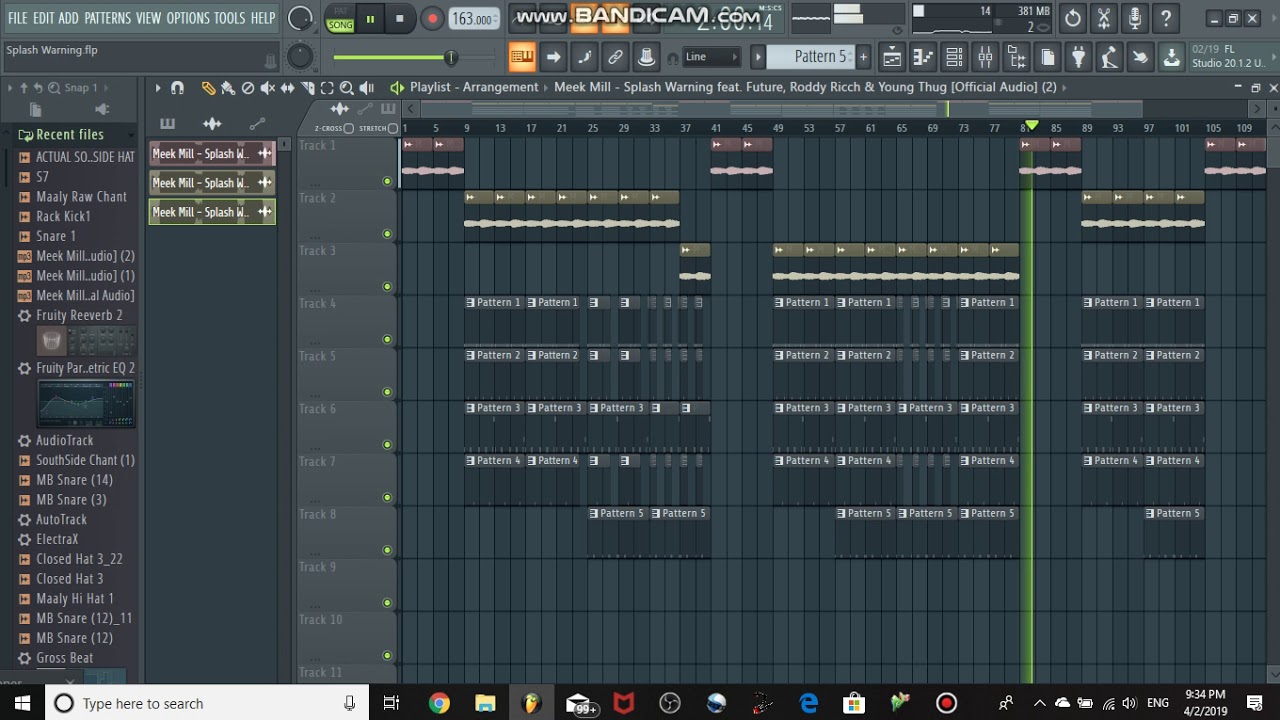Toggle typing keyboard to piano button
The width and height of the screenshot is (1280, 720).
(x=522, y=57)
